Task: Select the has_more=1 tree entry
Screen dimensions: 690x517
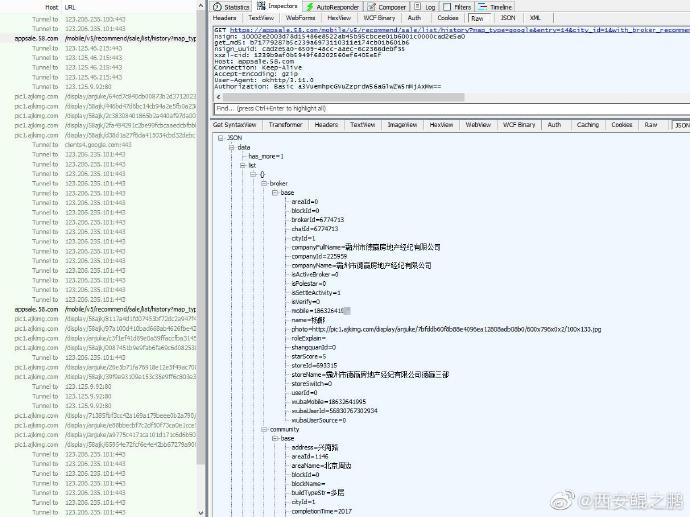Action: pos(266,156)
